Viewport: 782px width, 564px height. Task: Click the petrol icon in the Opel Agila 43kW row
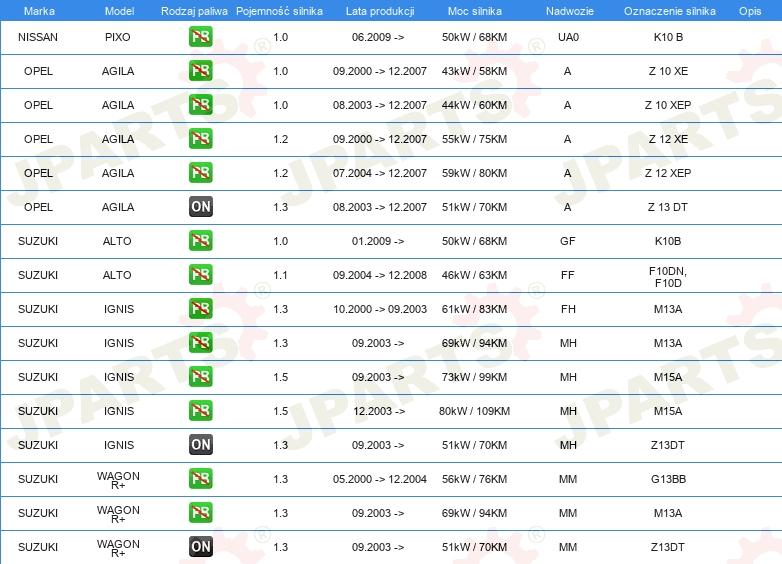[x=200, y=71]
